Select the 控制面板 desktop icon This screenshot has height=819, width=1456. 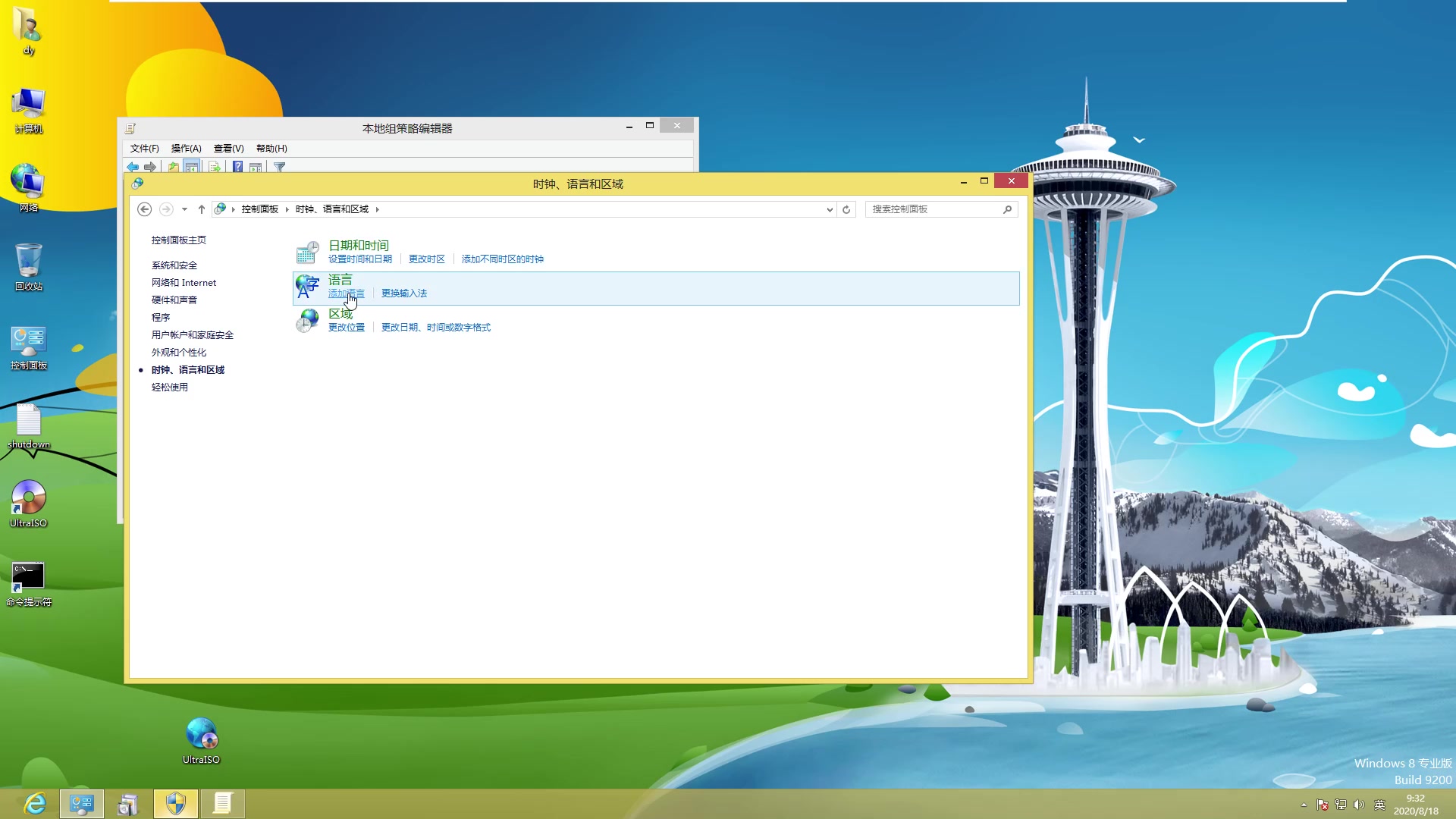click(28, 347)
